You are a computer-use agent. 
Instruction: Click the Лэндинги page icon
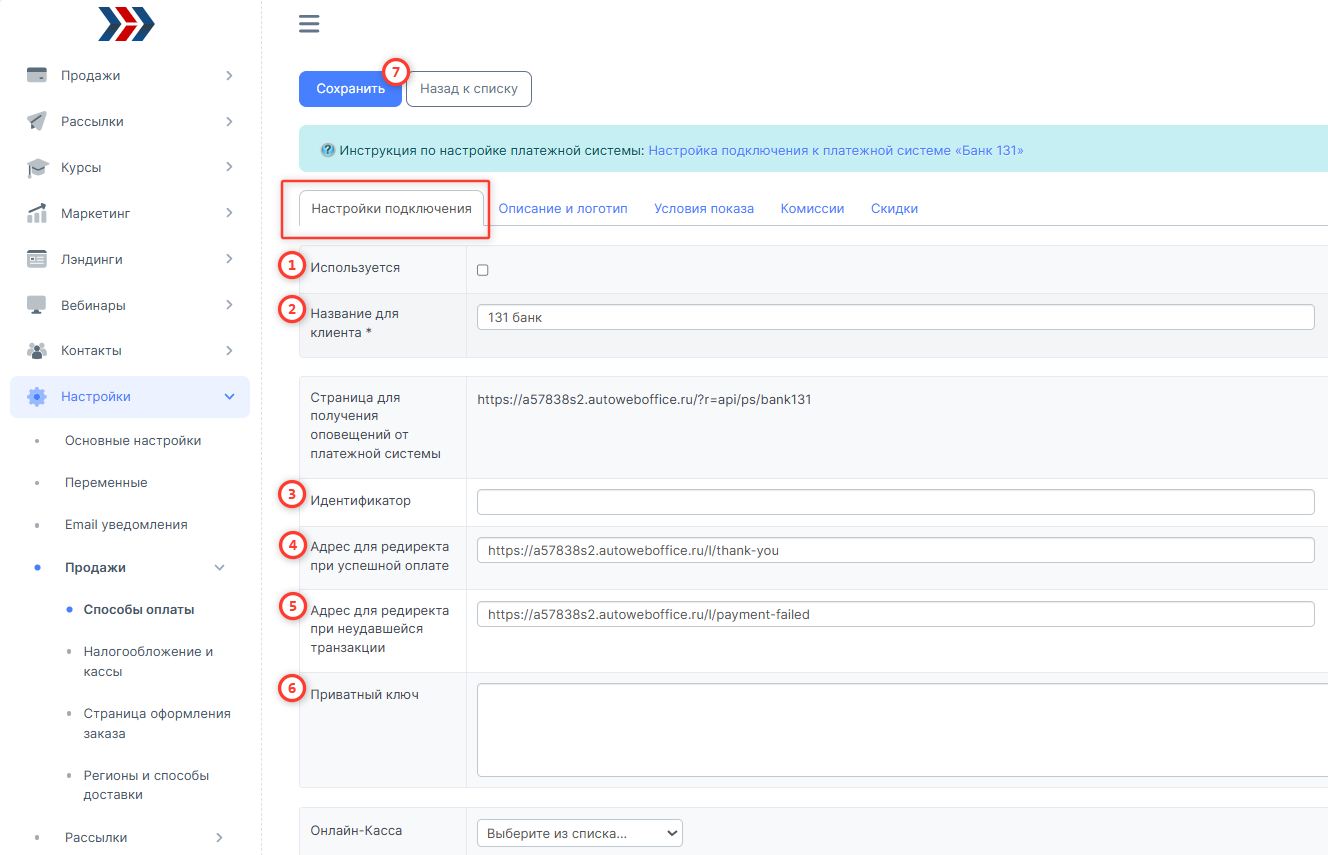coord(37,260)
